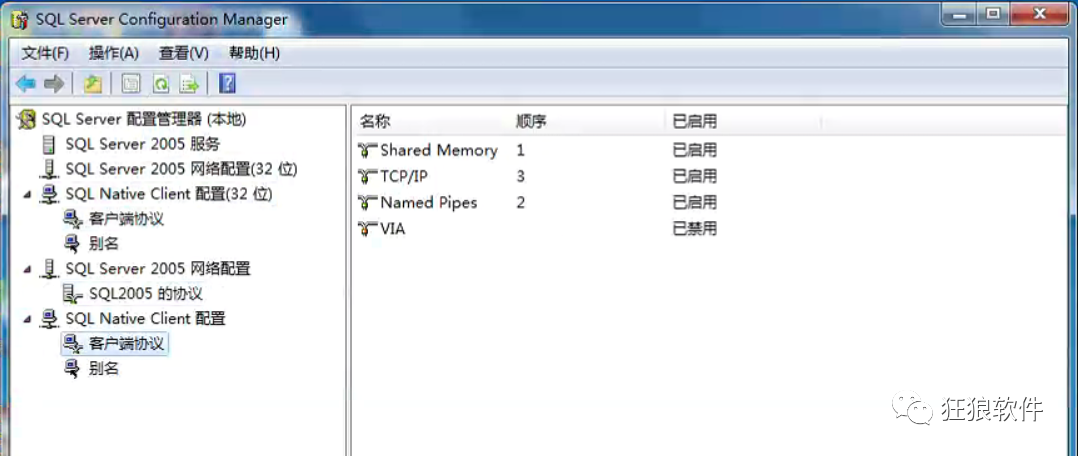Select the VIA protocol row
This screenshot has width=1078, height=456.
pyautogui.click(x=393, y=228)
